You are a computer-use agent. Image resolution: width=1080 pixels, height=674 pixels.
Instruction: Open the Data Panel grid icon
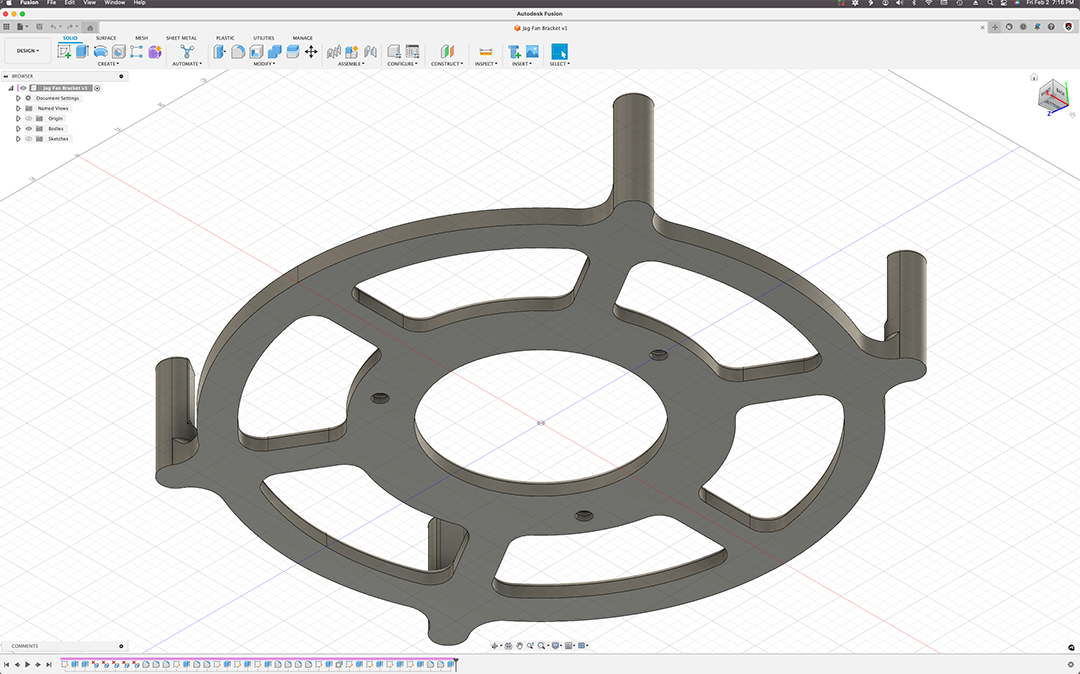coord(6,27)
